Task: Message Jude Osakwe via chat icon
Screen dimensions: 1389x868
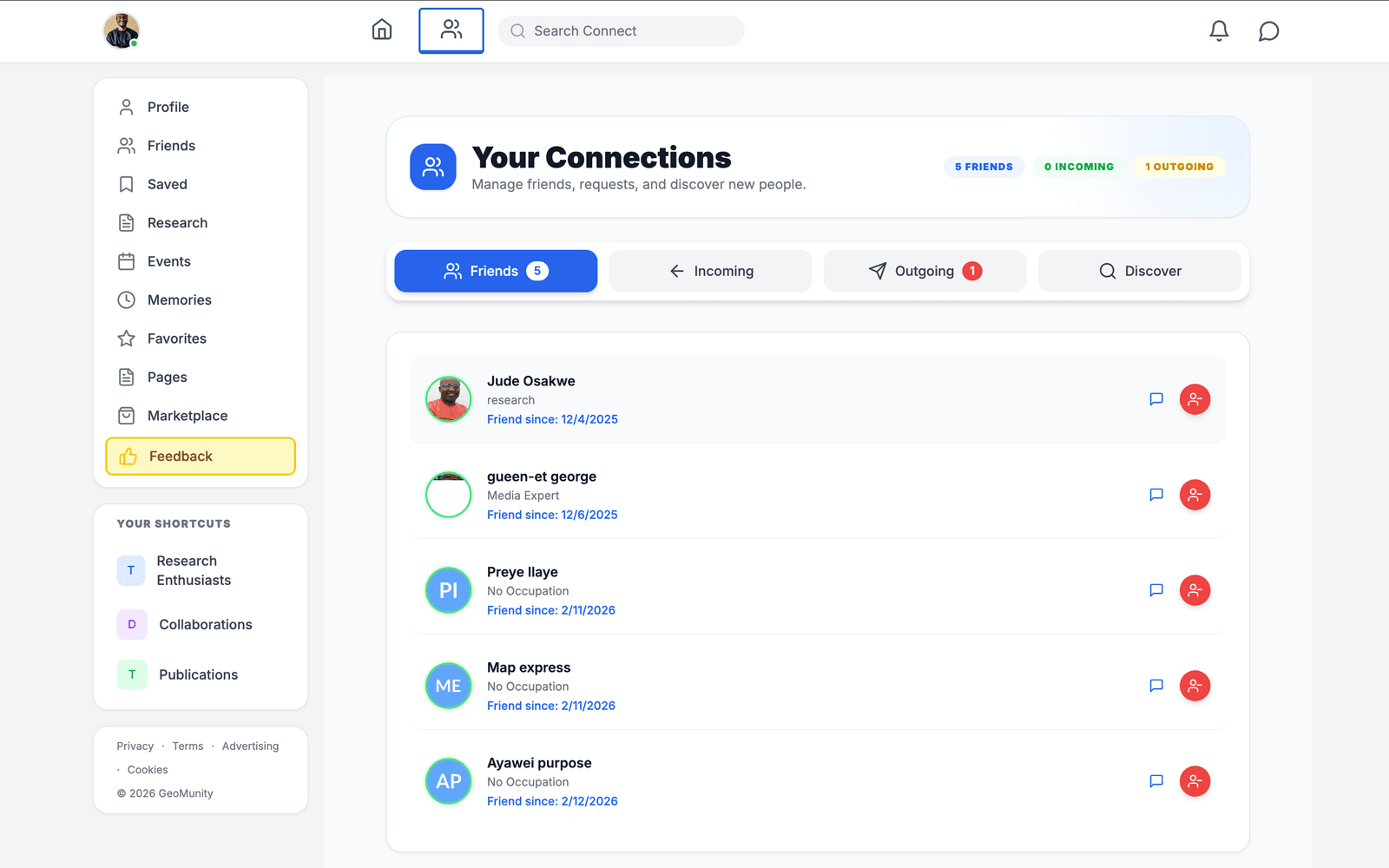Action: pyautogui.click(x=1156, y=399)
